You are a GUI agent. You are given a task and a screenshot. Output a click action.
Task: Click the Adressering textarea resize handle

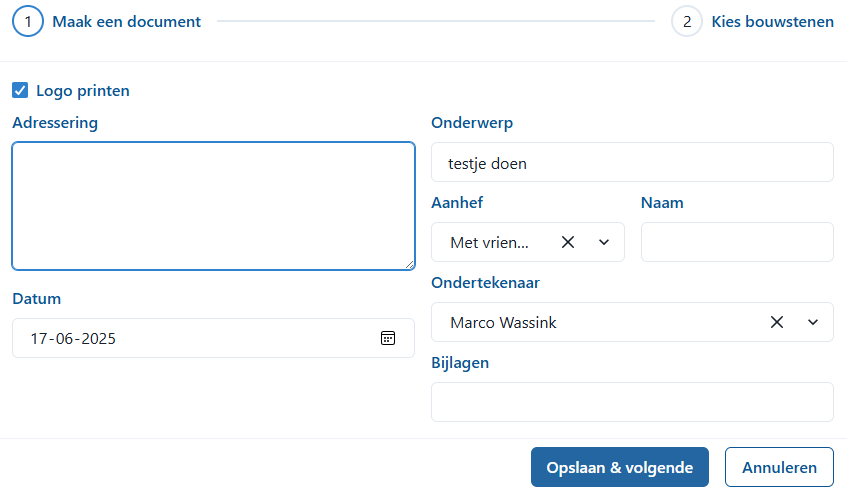pyautogui.click(x=409, y=265)
